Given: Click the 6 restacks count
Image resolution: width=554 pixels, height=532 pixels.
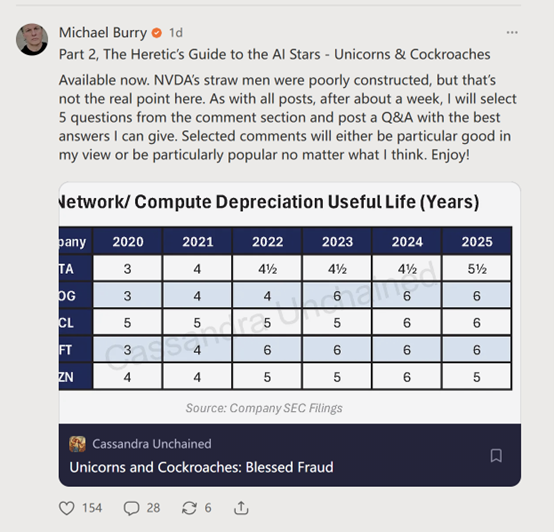Looking at the screenshot, I should [208, 508].
